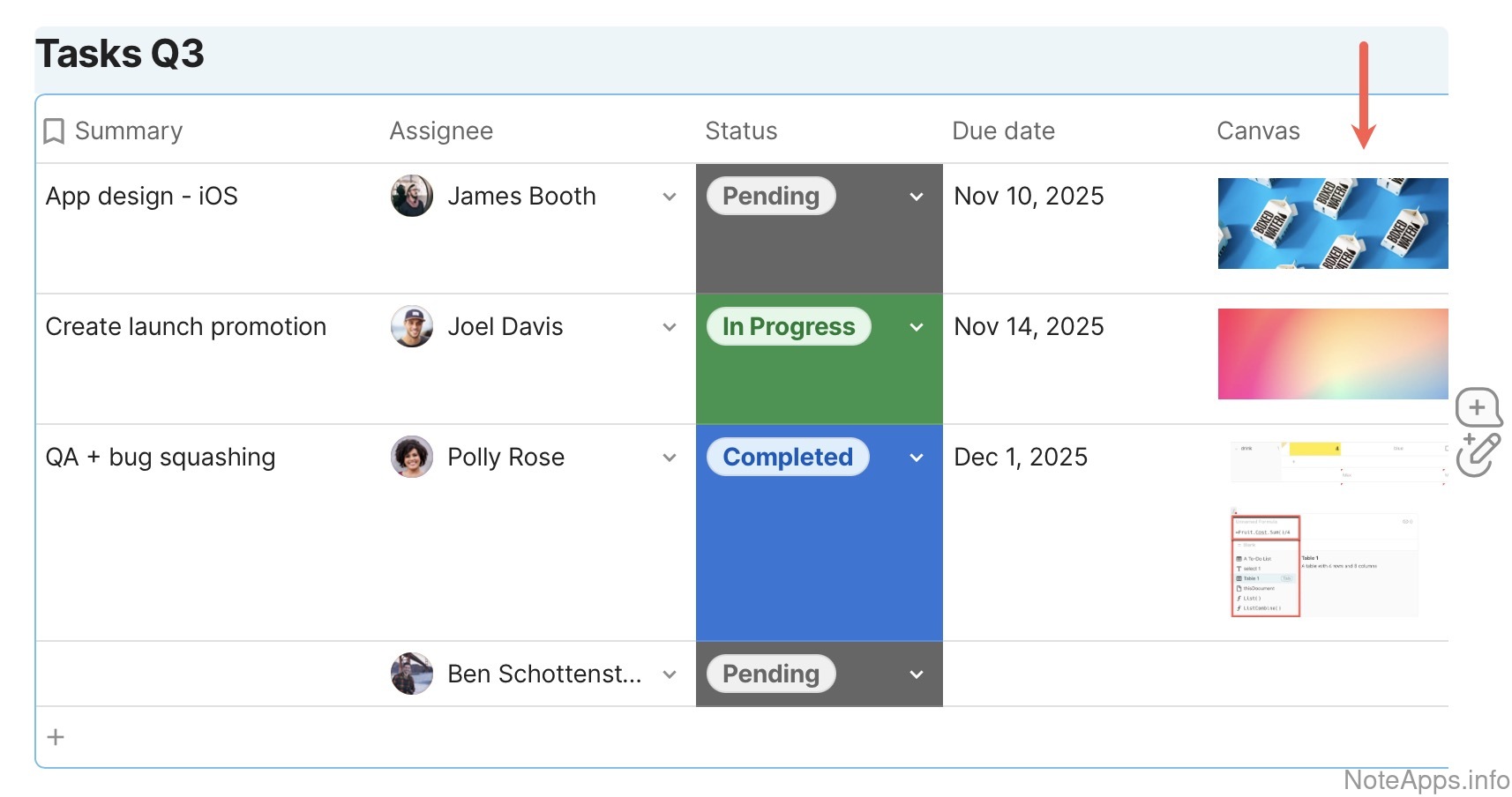Click the bookmark icon beside Summary
The image size is (1512, 797).
[54, 131]
